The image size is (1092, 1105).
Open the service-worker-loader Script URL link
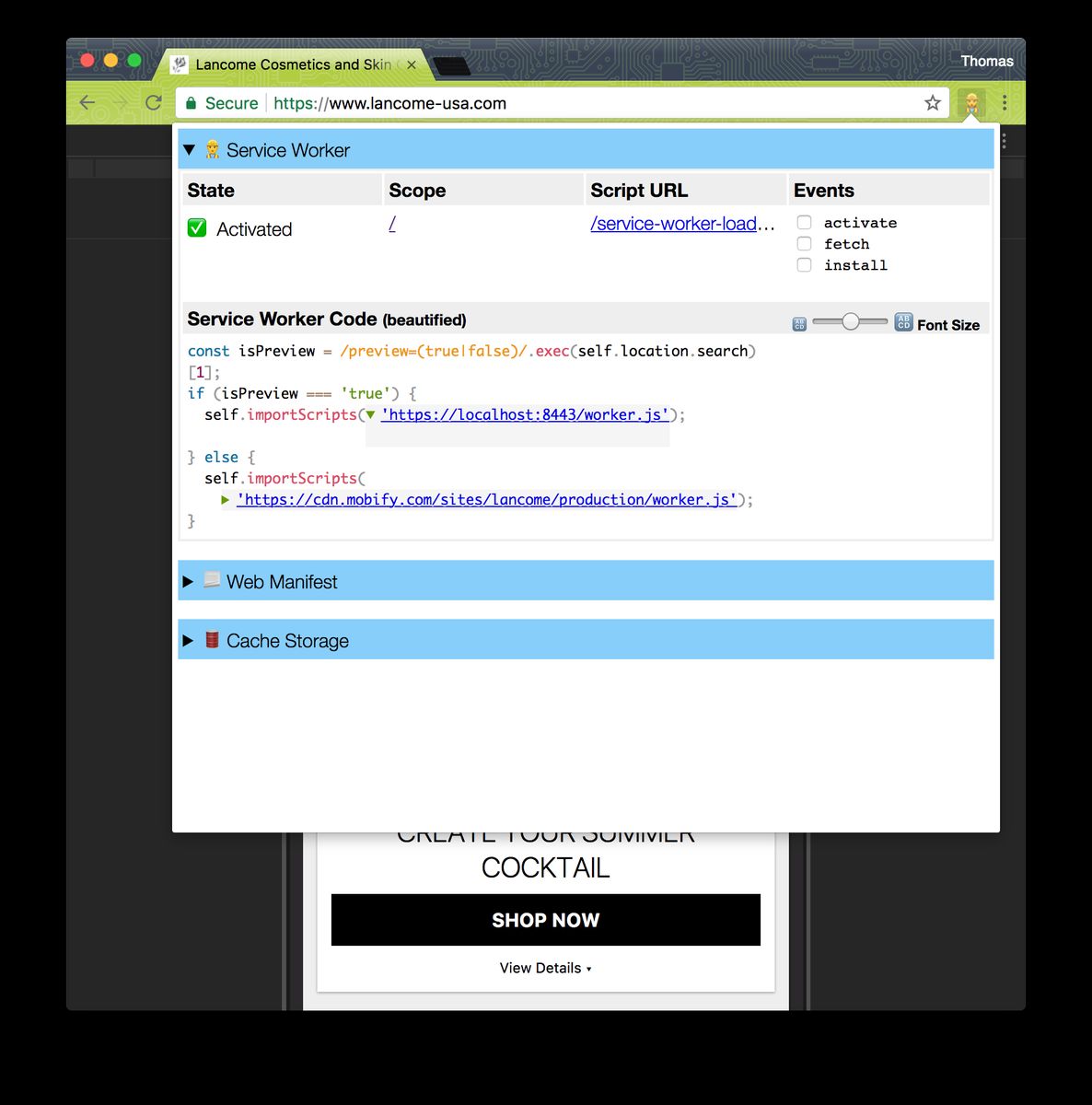[674, 224]
